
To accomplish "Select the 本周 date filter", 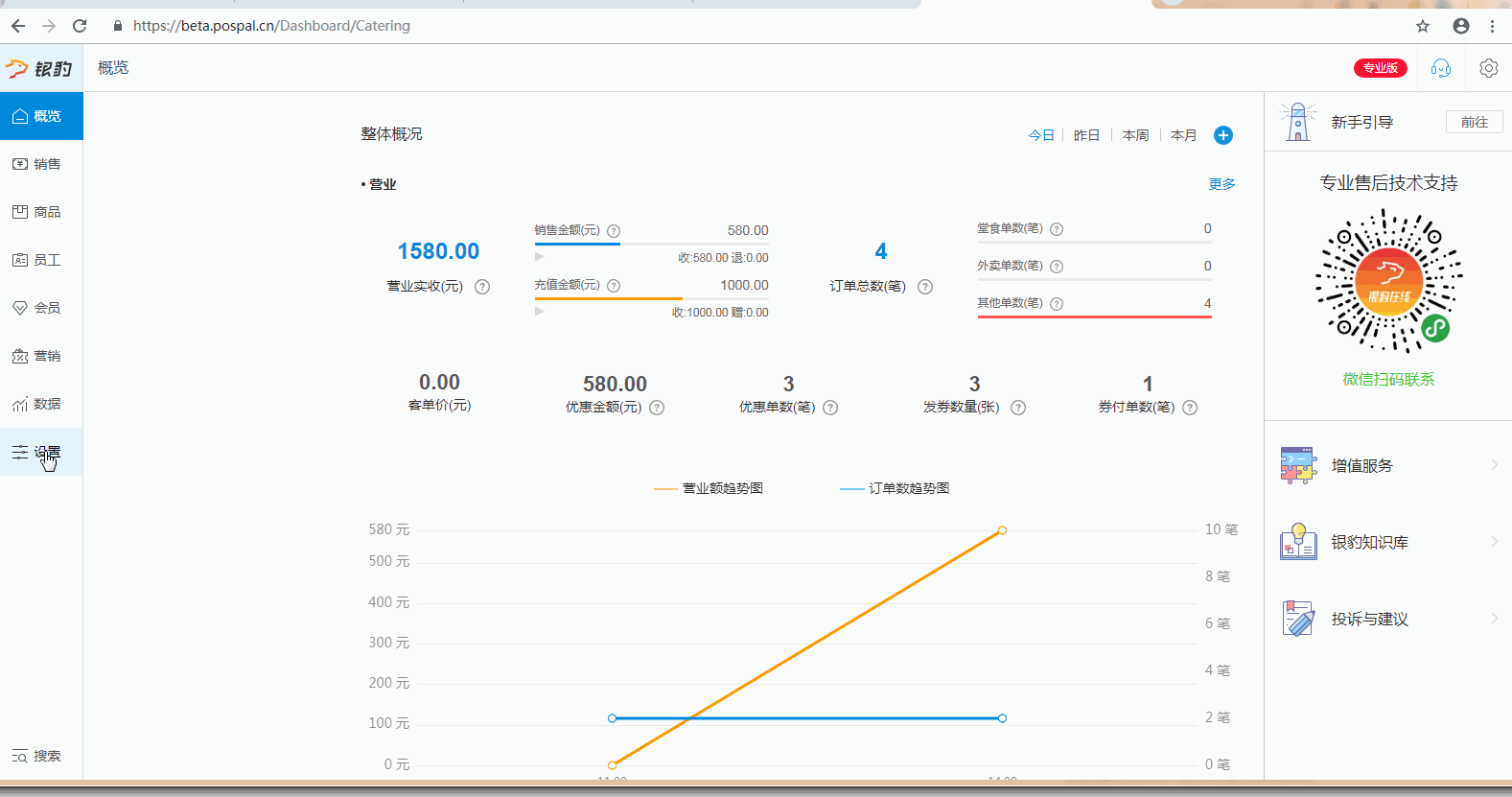I will click(x=1135, y=135).
